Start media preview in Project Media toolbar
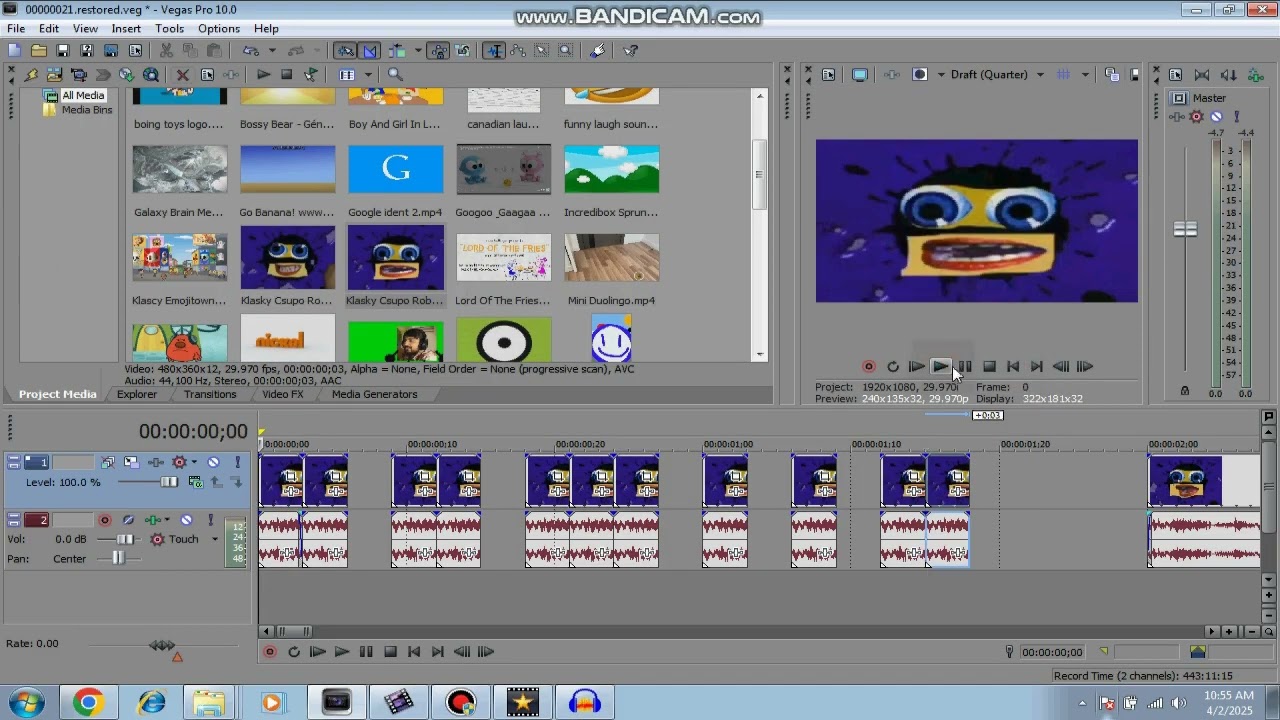 coord(263,74)
